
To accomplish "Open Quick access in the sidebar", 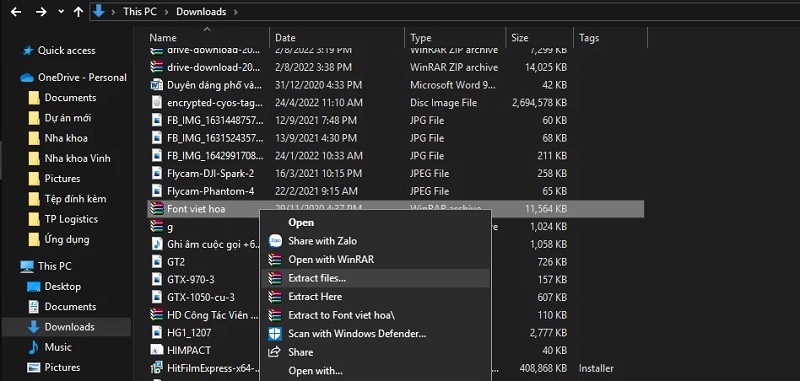I will 66,50.
